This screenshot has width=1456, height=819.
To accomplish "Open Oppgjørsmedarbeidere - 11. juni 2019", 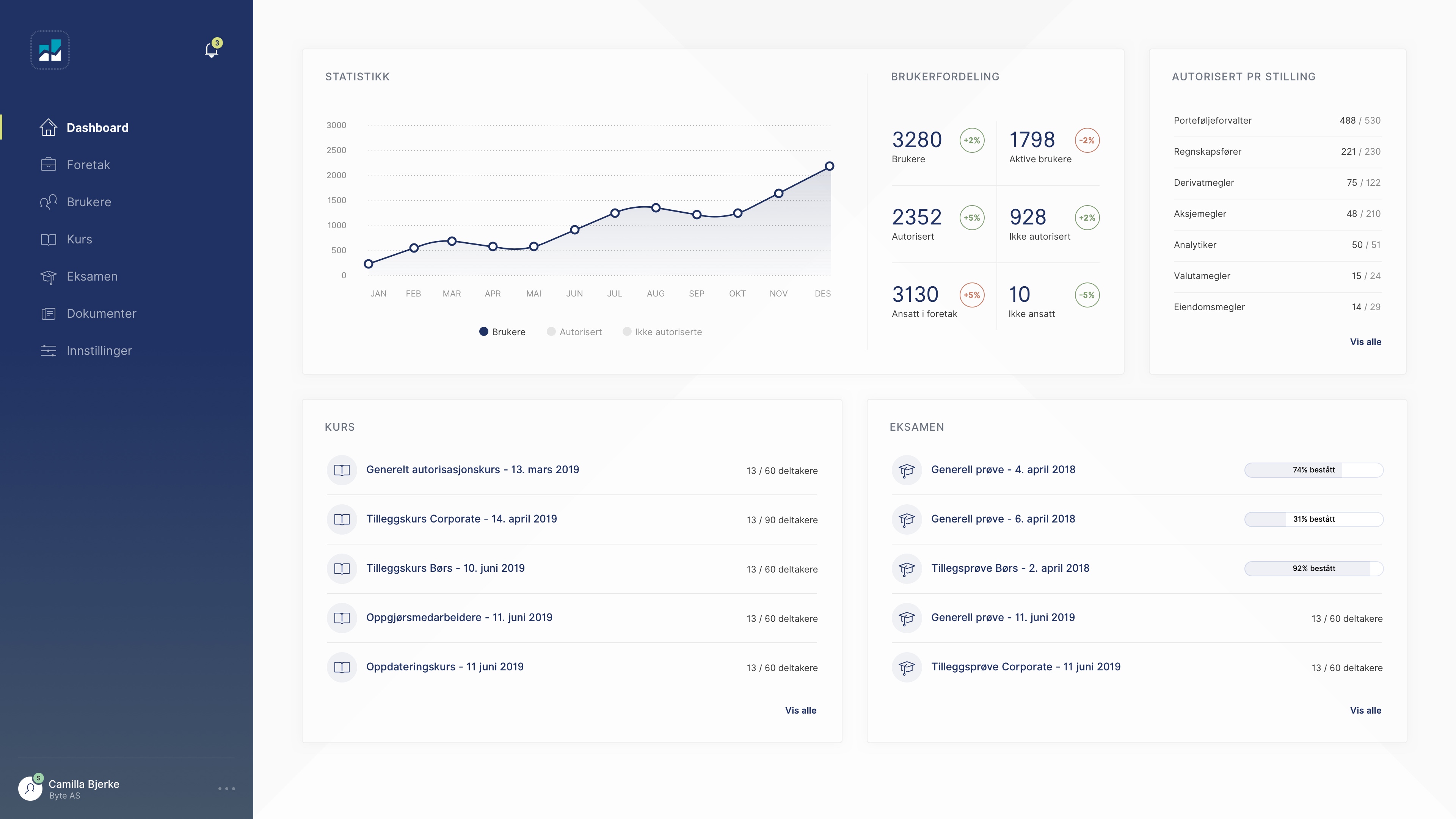I will (x=459, y=617).
